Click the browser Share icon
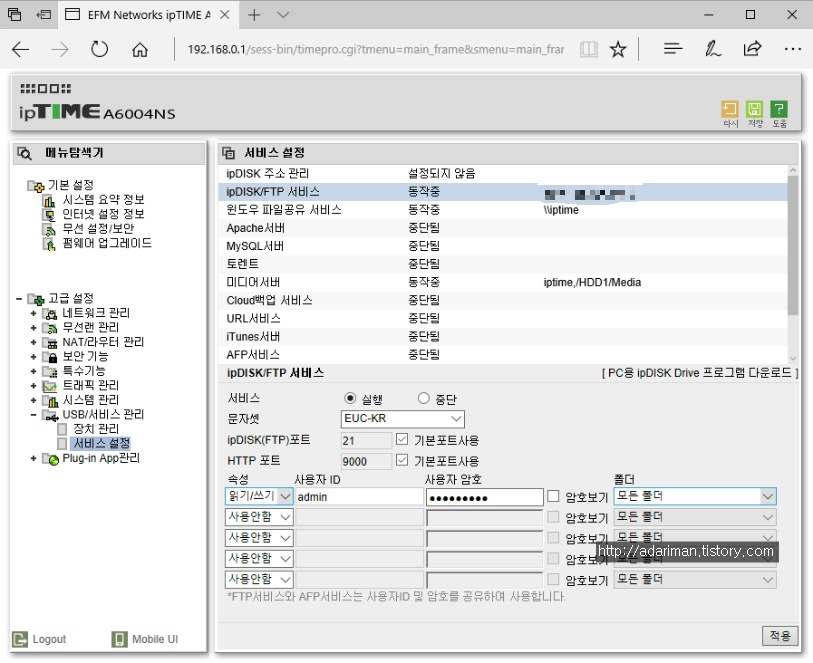813x663 pixels. 752,48
